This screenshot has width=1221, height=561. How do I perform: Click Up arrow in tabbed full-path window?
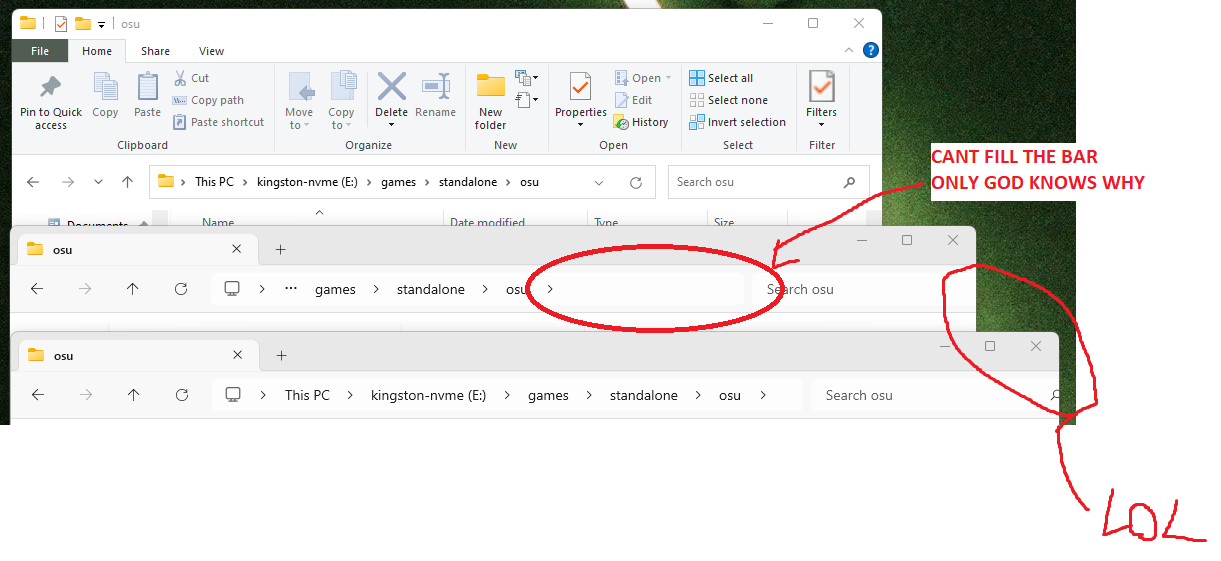click(x=133, y=395)
